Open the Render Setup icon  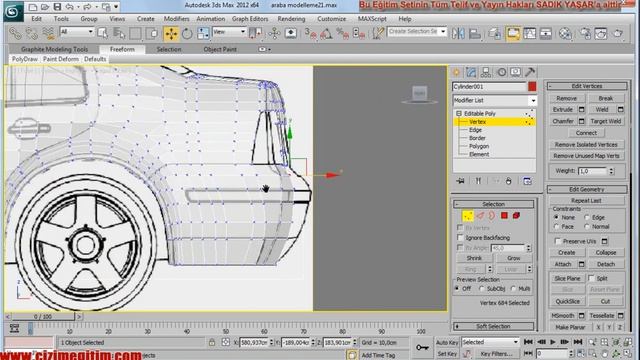point(585,33)
